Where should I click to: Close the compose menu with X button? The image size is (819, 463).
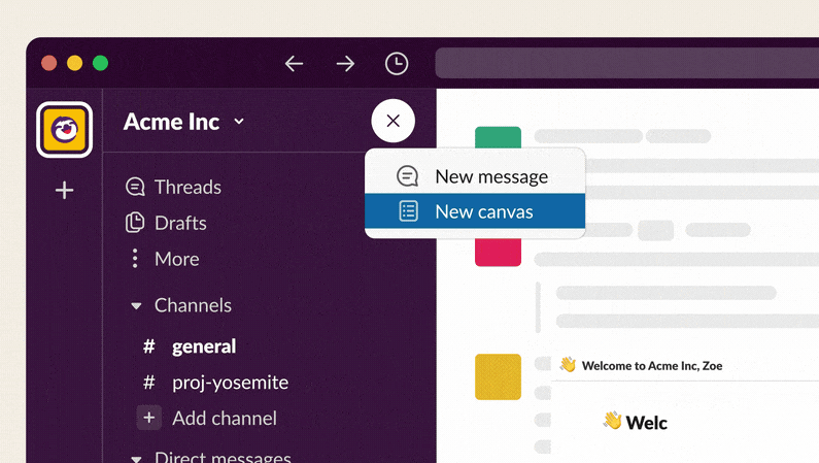[x=393, y=121]
